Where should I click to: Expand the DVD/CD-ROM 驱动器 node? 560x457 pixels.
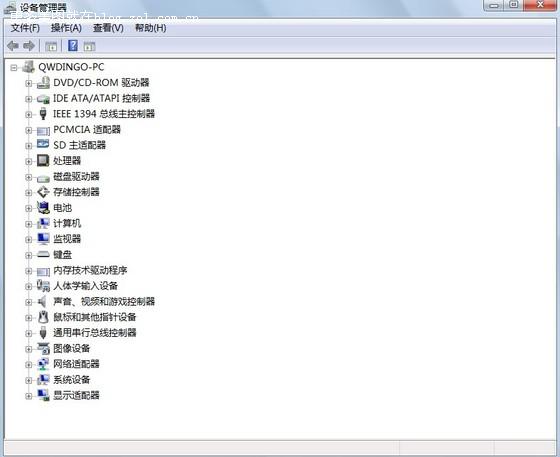tap(29, 83)
